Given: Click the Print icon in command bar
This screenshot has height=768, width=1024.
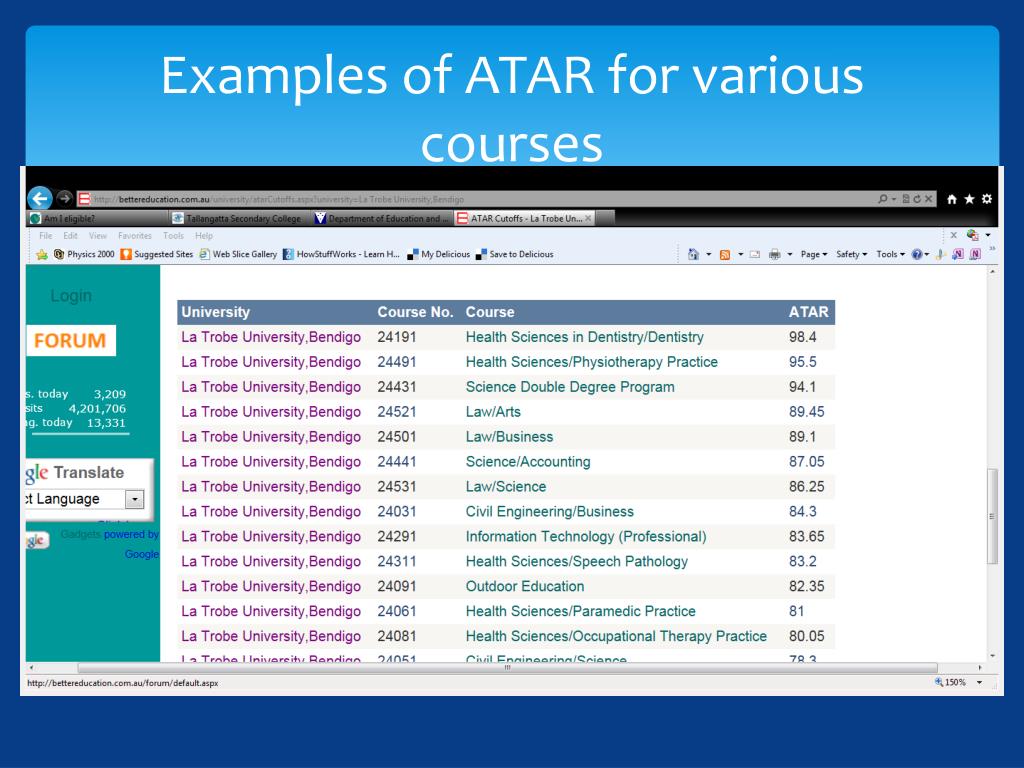Looking at the screenshot, I should [775, 255].
